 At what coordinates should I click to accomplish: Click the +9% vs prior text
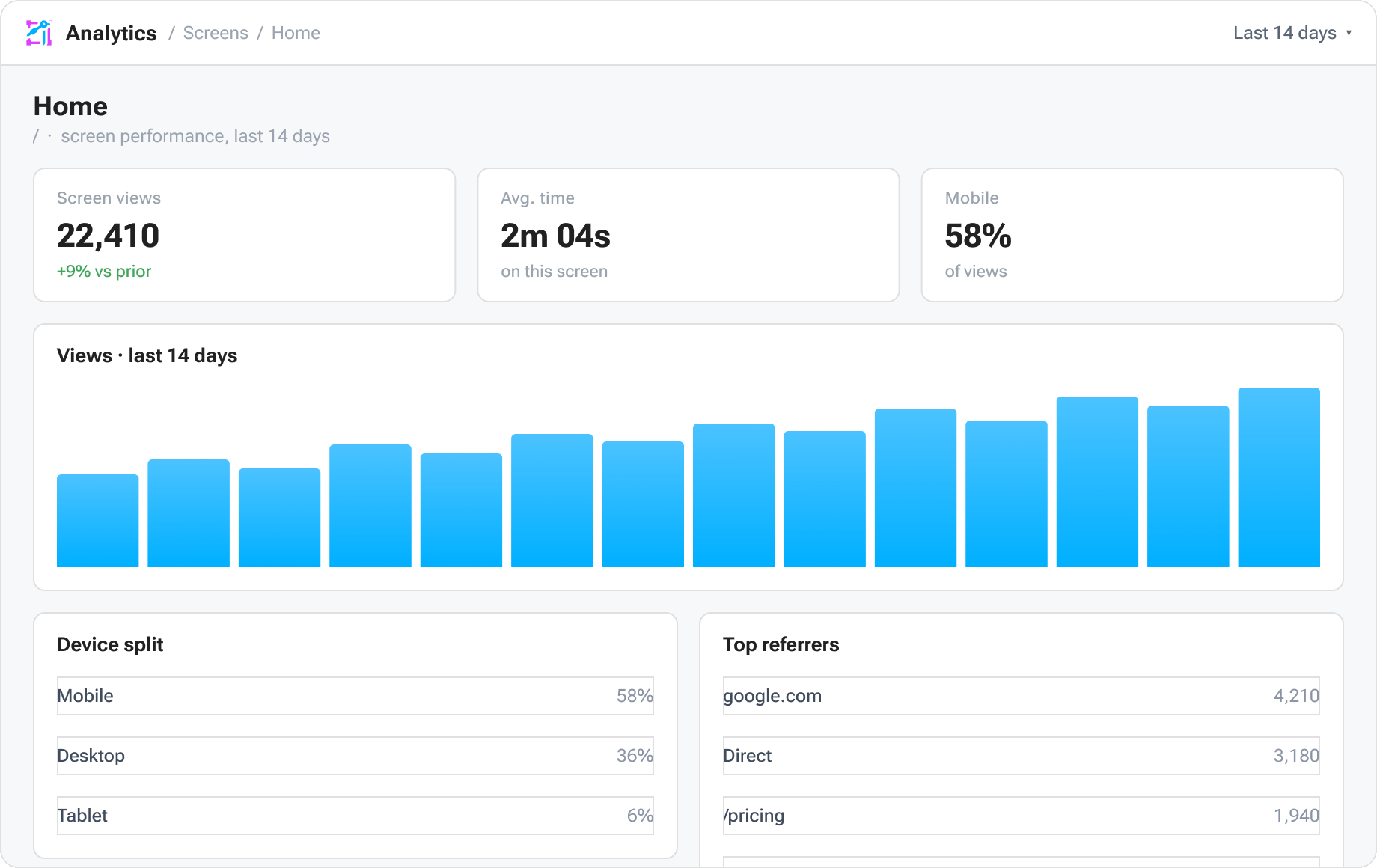pos(104,271)
